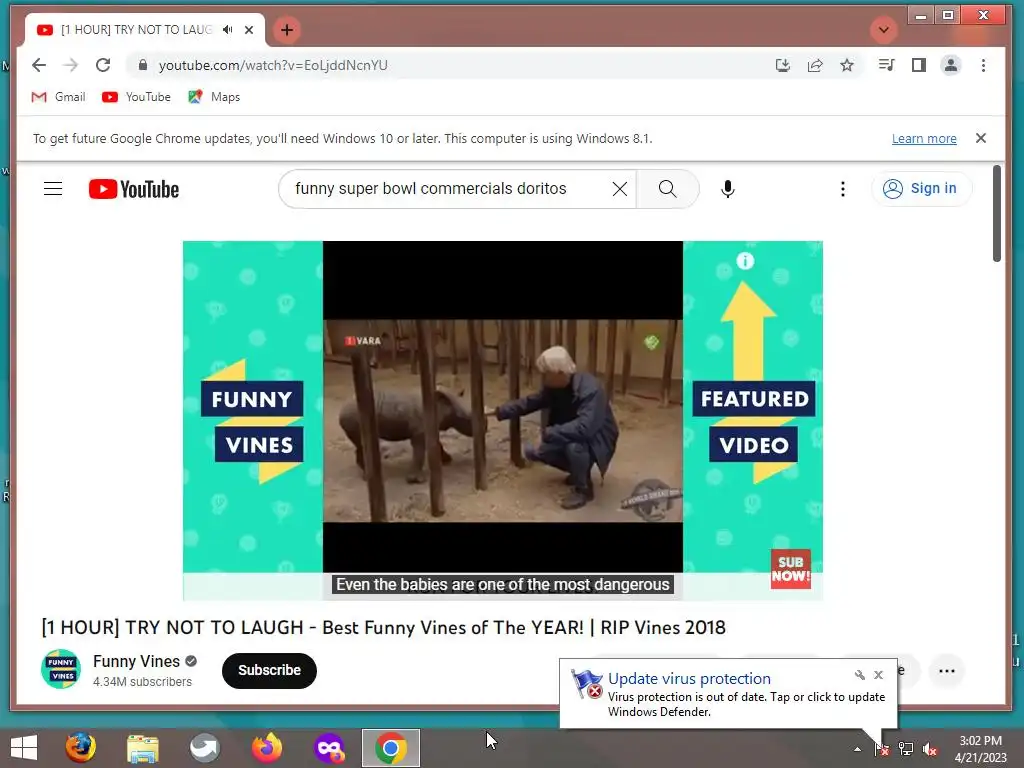
Task: Subscribe to Funny Vines channel
Action: [269, 670]
